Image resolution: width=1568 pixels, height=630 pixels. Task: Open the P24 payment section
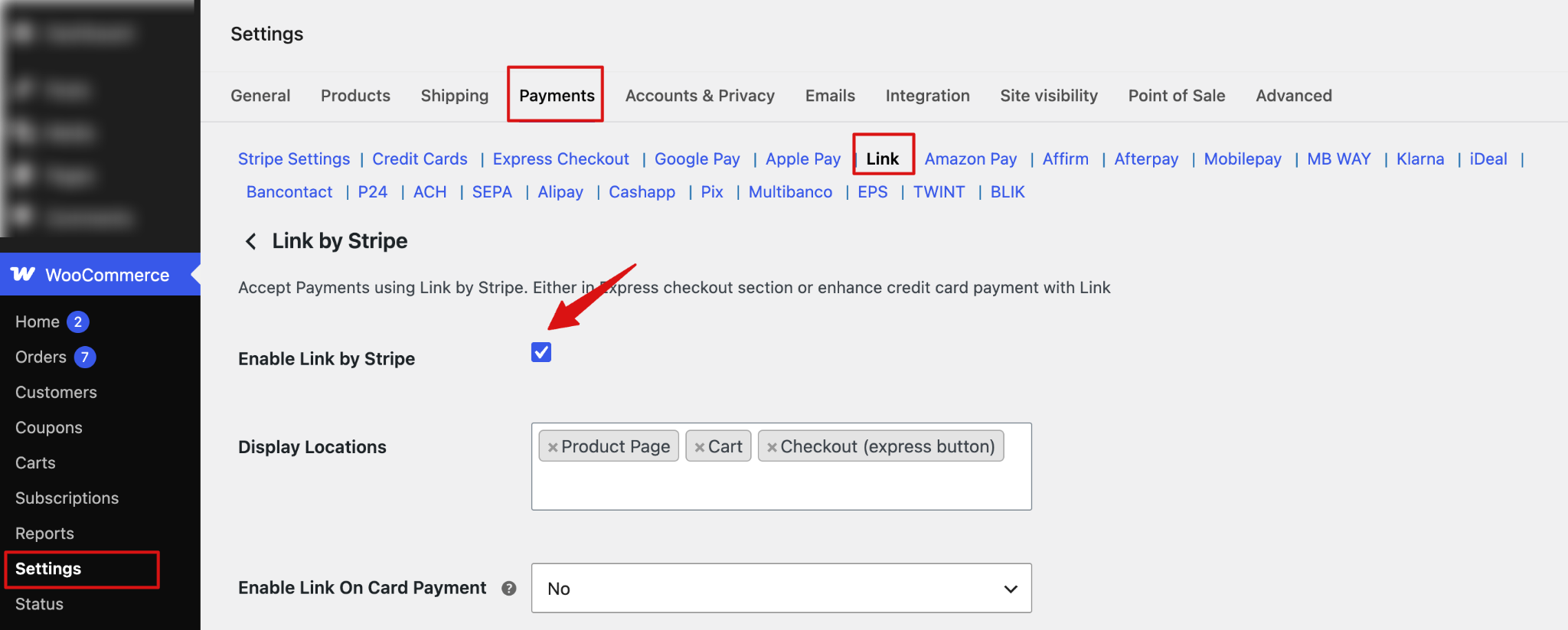point(373,192)
